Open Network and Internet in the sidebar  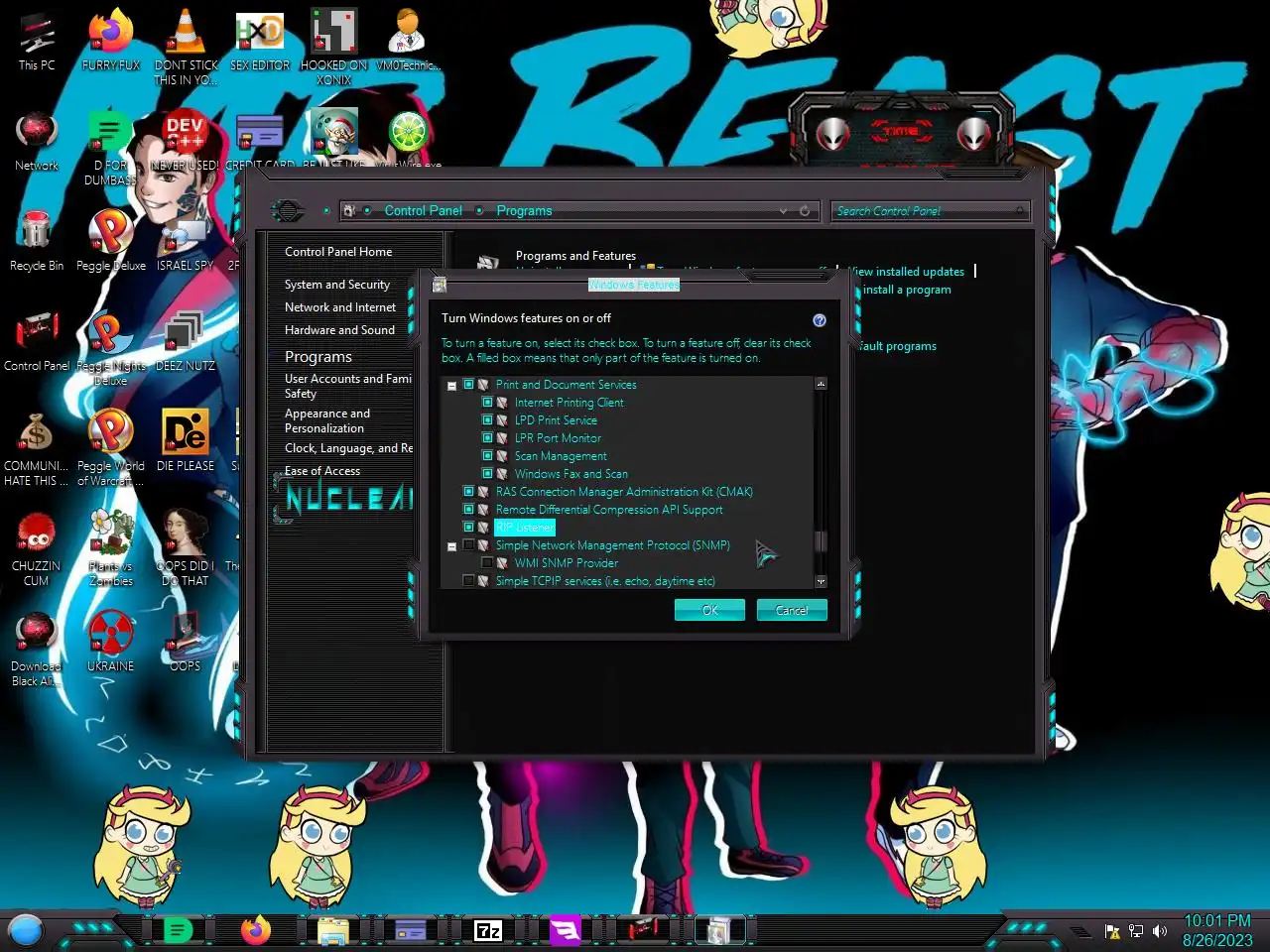pyautogui.click(x=340, y=307)
